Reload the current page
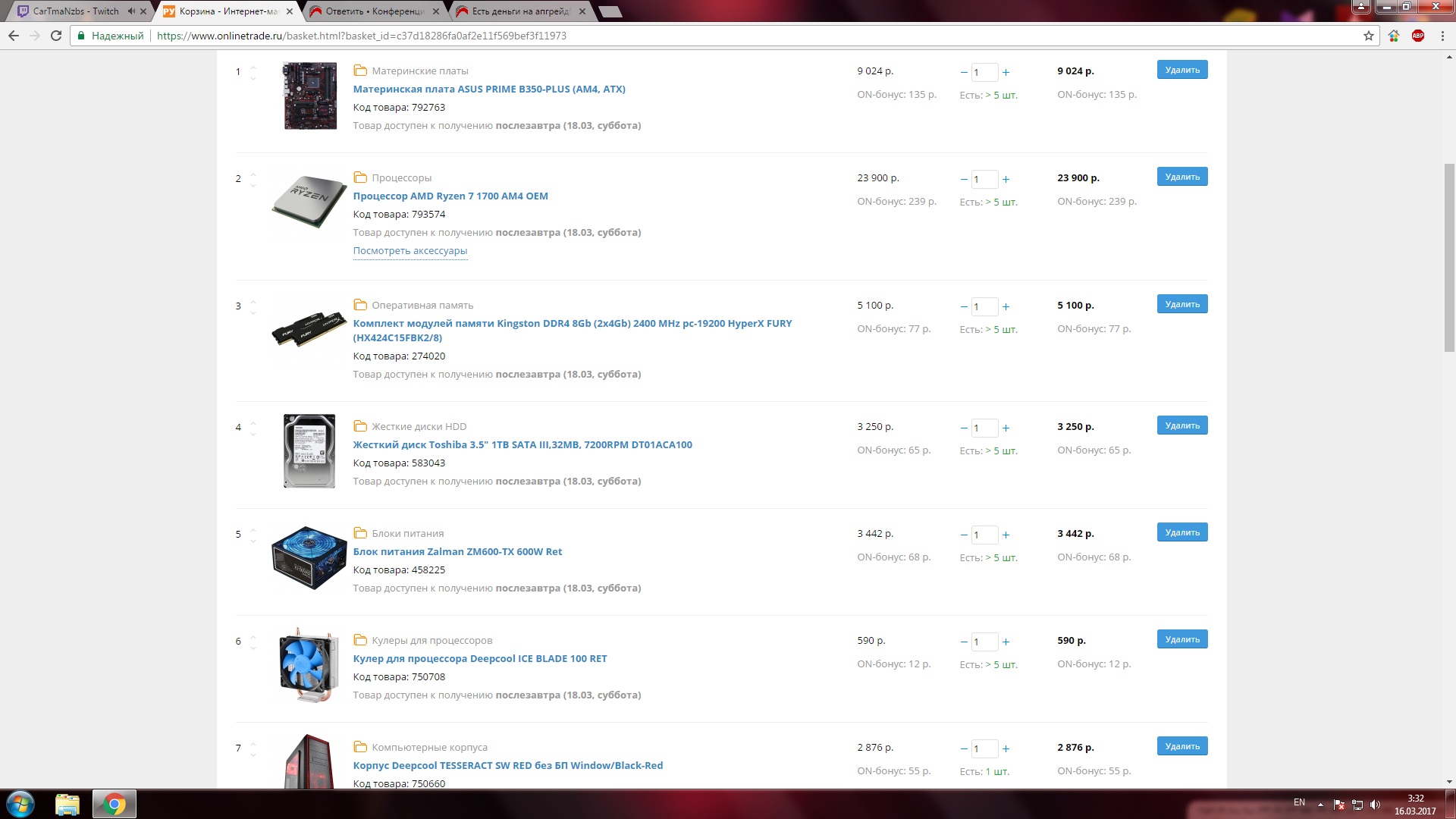 [56, 36]
